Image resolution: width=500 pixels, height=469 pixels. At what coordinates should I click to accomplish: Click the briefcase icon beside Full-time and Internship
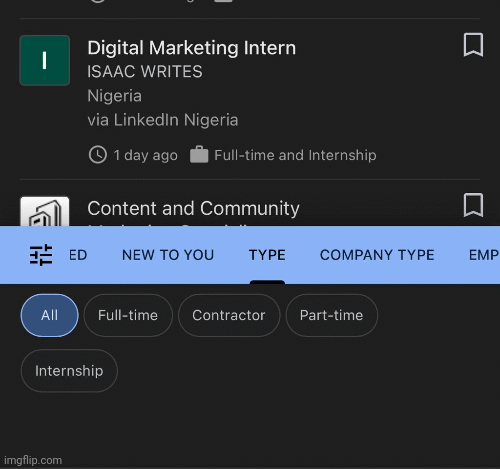click(199, 155)
